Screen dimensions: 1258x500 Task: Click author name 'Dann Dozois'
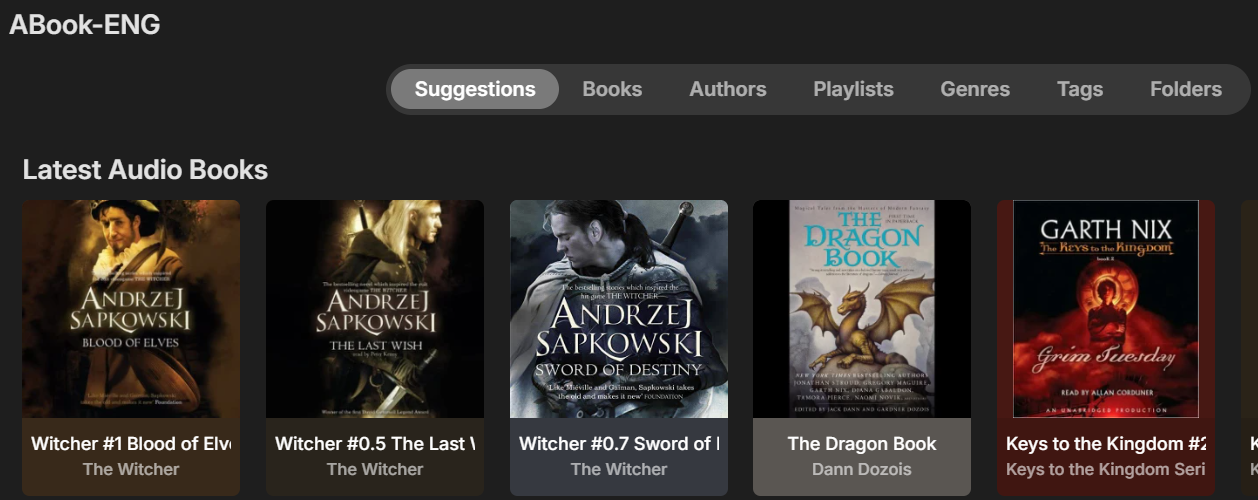pos(862,469)
